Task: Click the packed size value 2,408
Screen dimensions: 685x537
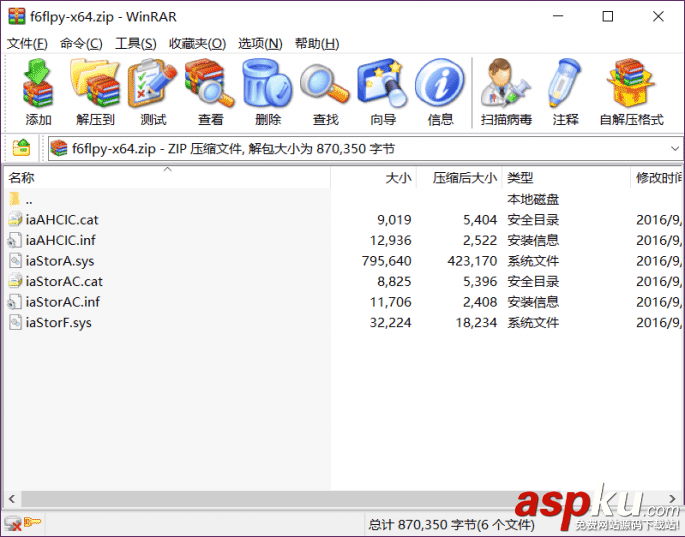Action: (480, 302)
